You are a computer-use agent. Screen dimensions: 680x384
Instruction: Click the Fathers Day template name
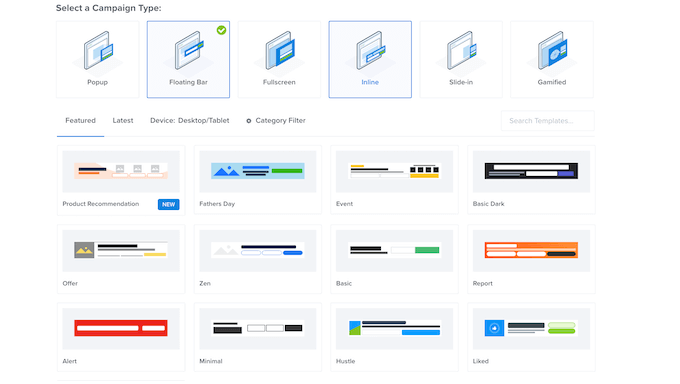coord(217,204)
